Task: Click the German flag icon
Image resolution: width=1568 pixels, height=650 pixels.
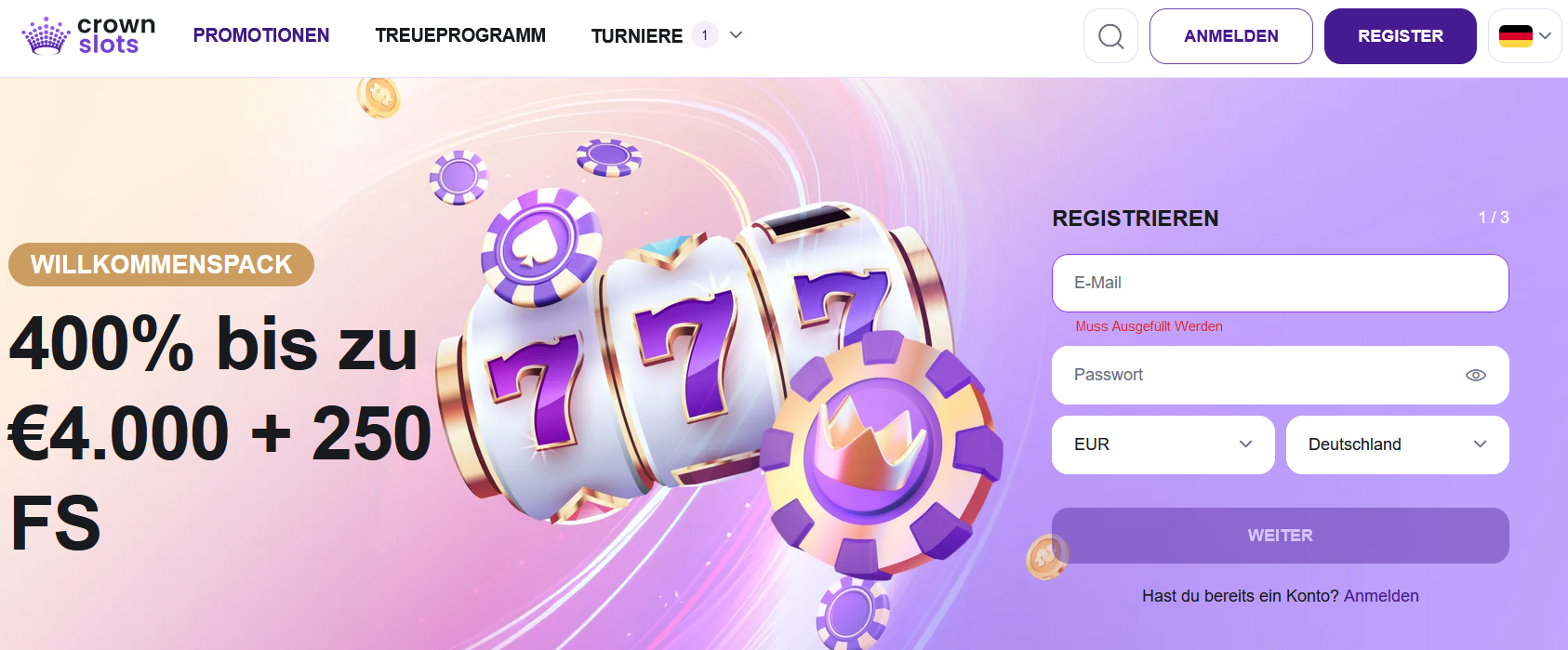Action: (x=1515, y=36)
